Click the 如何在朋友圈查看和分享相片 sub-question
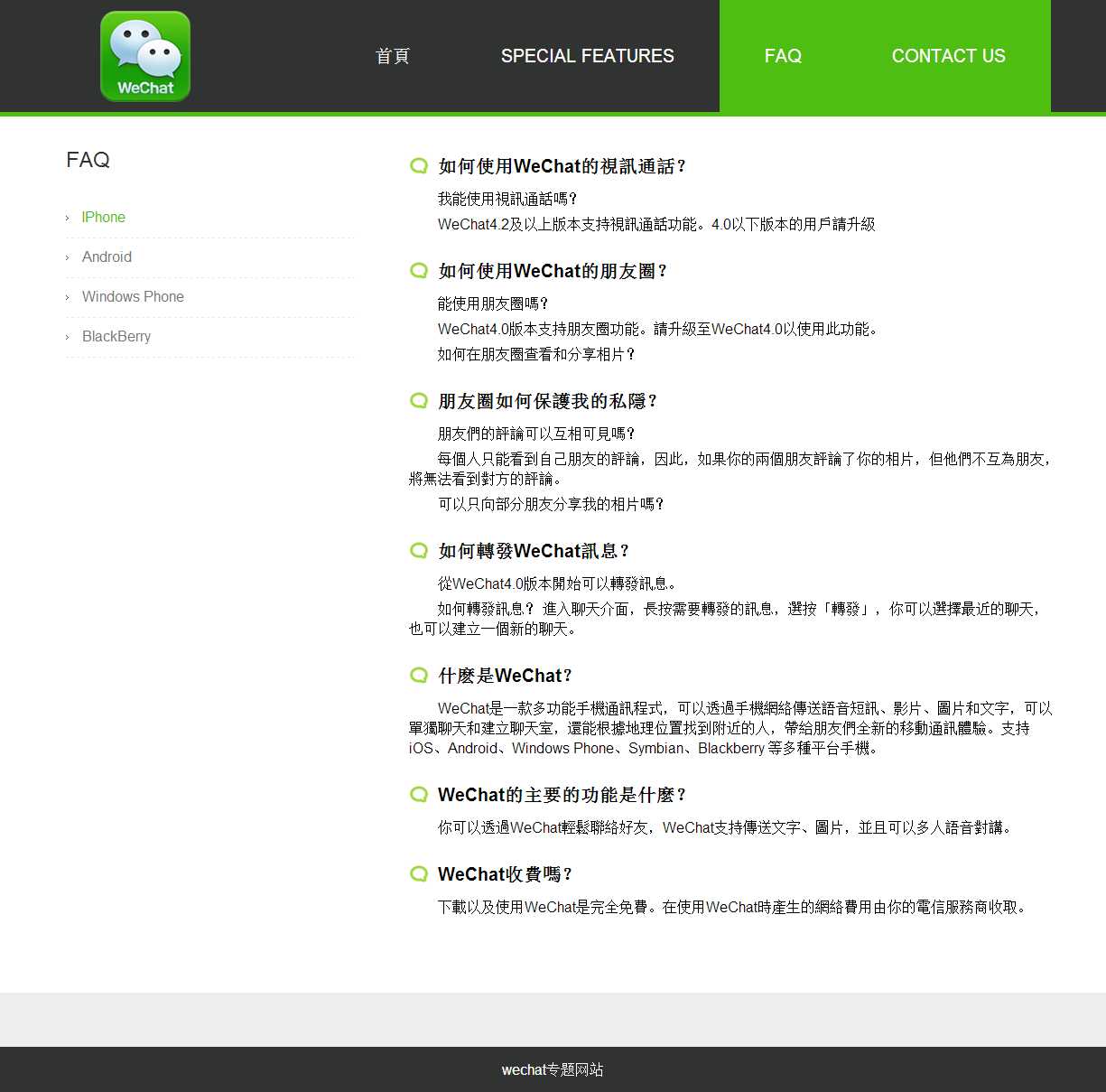 536,354
